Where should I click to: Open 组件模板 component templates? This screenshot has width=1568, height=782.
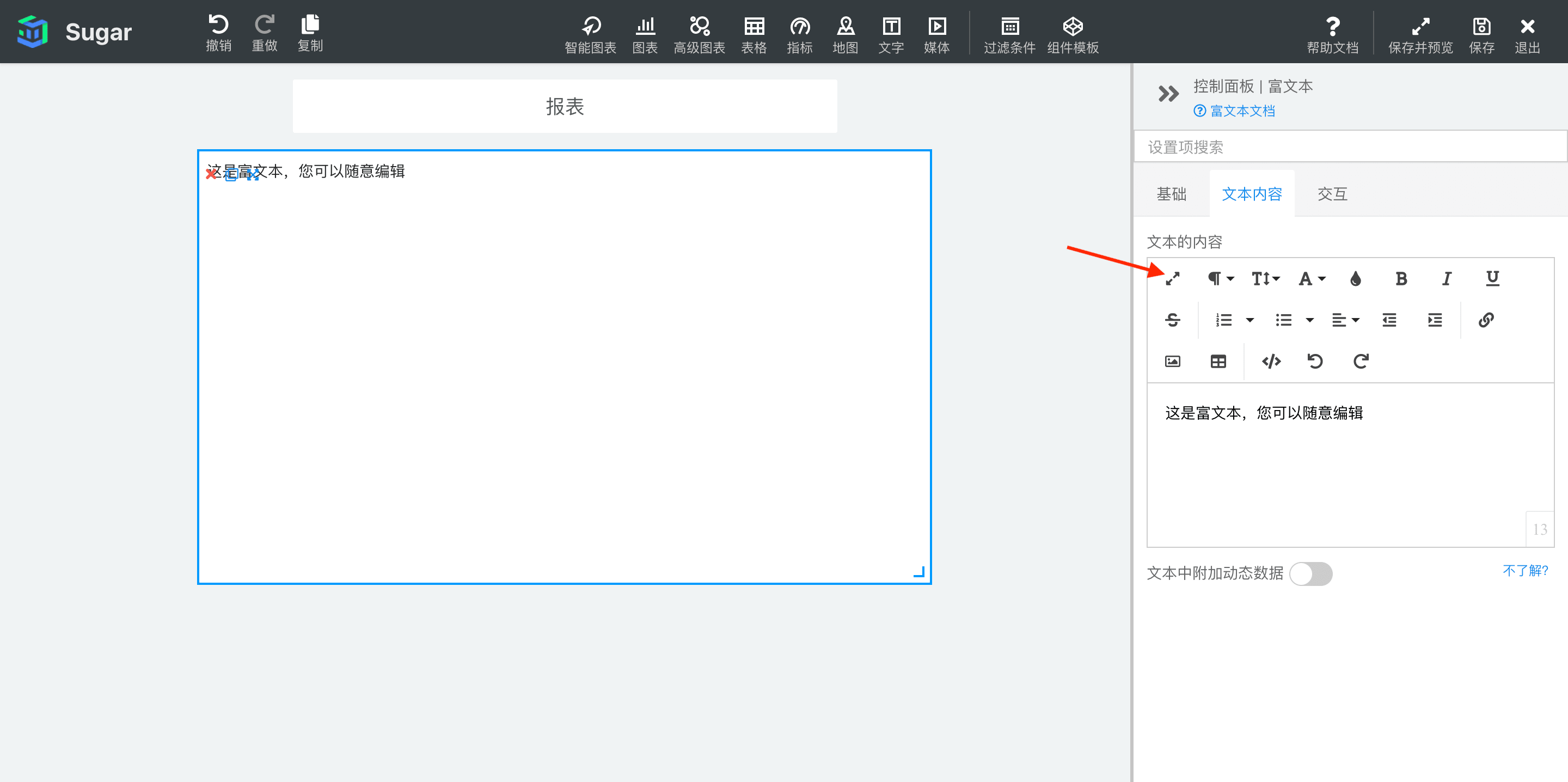(x=1073, y=35)
